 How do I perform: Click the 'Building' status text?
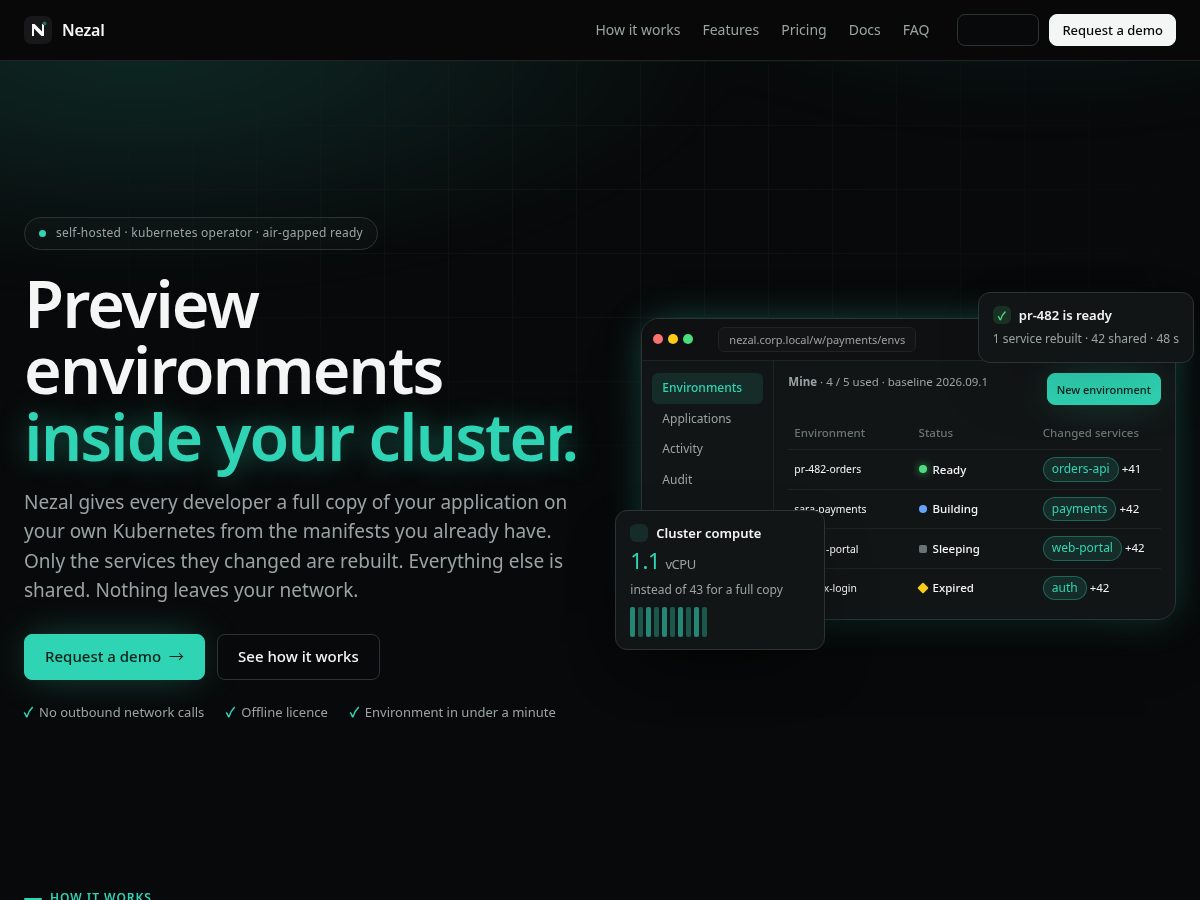pos(955,509)
